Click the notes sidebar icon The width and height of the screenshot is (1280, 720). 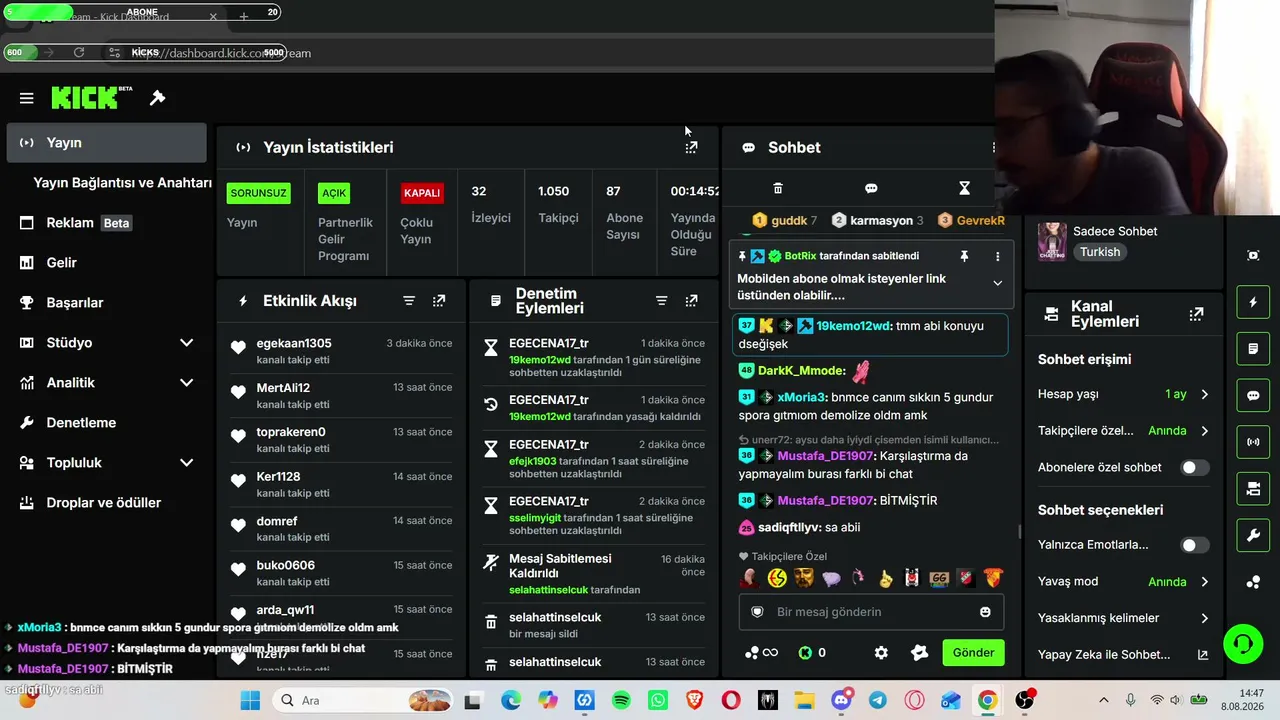tap(1253, 349)
